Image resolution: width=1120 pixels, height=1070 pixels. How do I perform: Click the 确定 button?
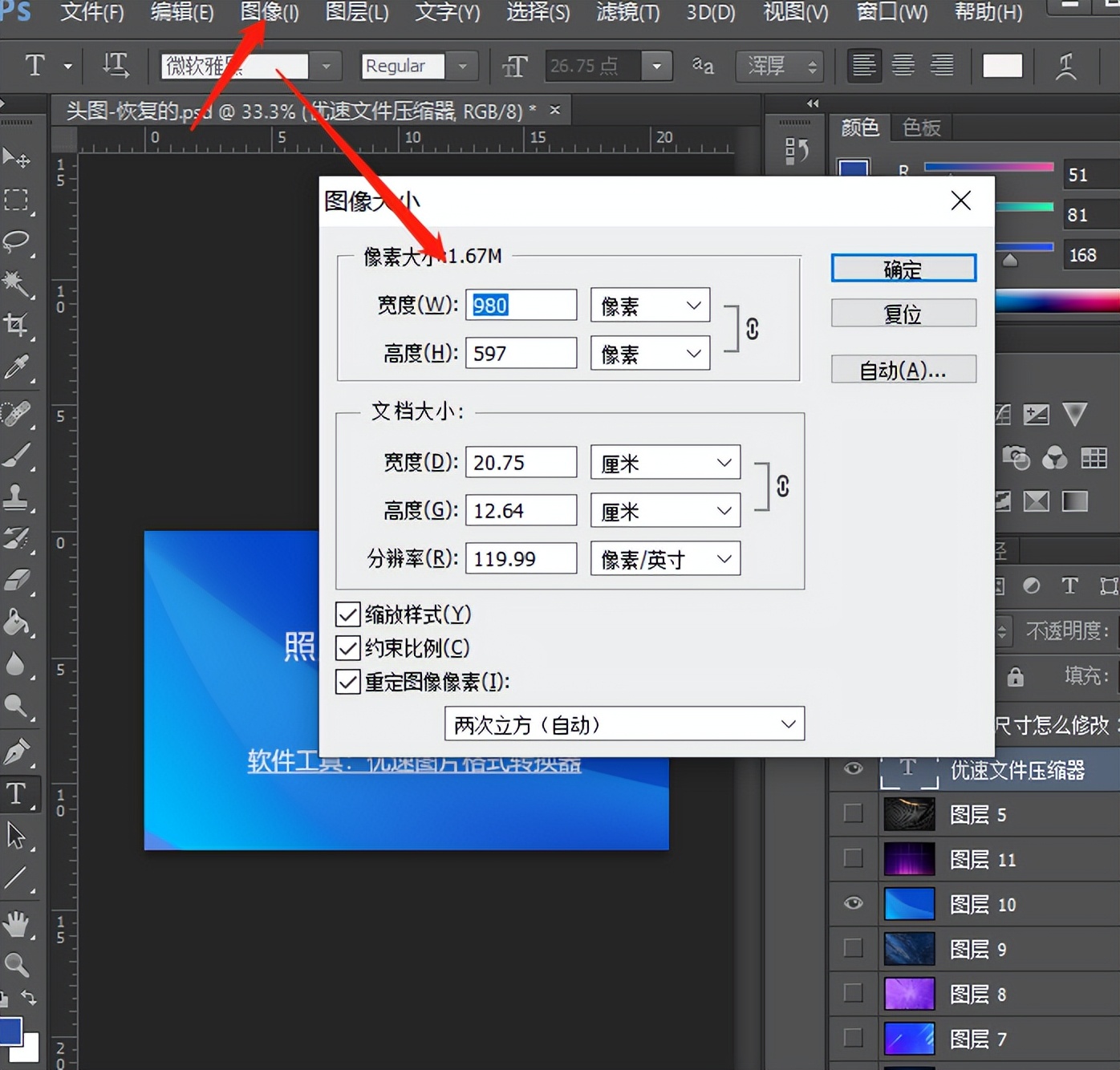pos(903,269)
